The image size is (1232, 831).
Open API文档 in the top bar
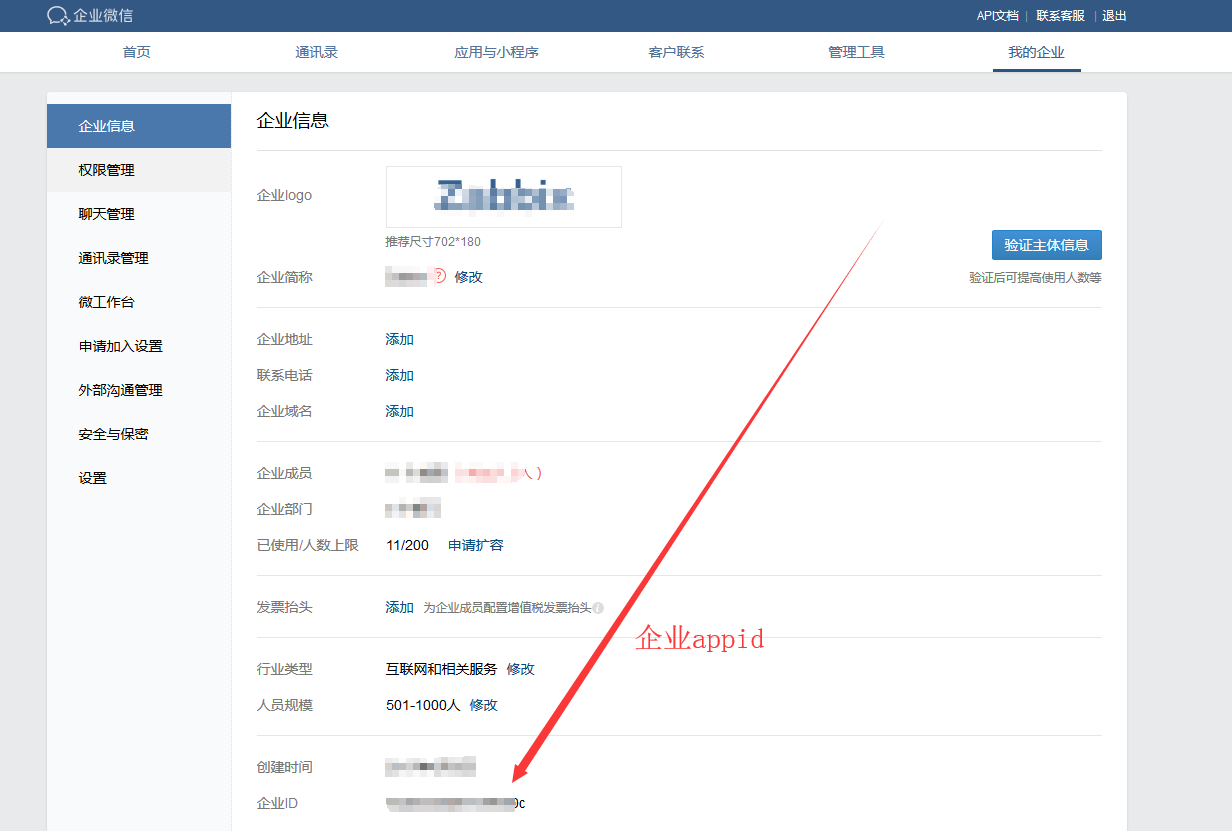click(997, 16)
